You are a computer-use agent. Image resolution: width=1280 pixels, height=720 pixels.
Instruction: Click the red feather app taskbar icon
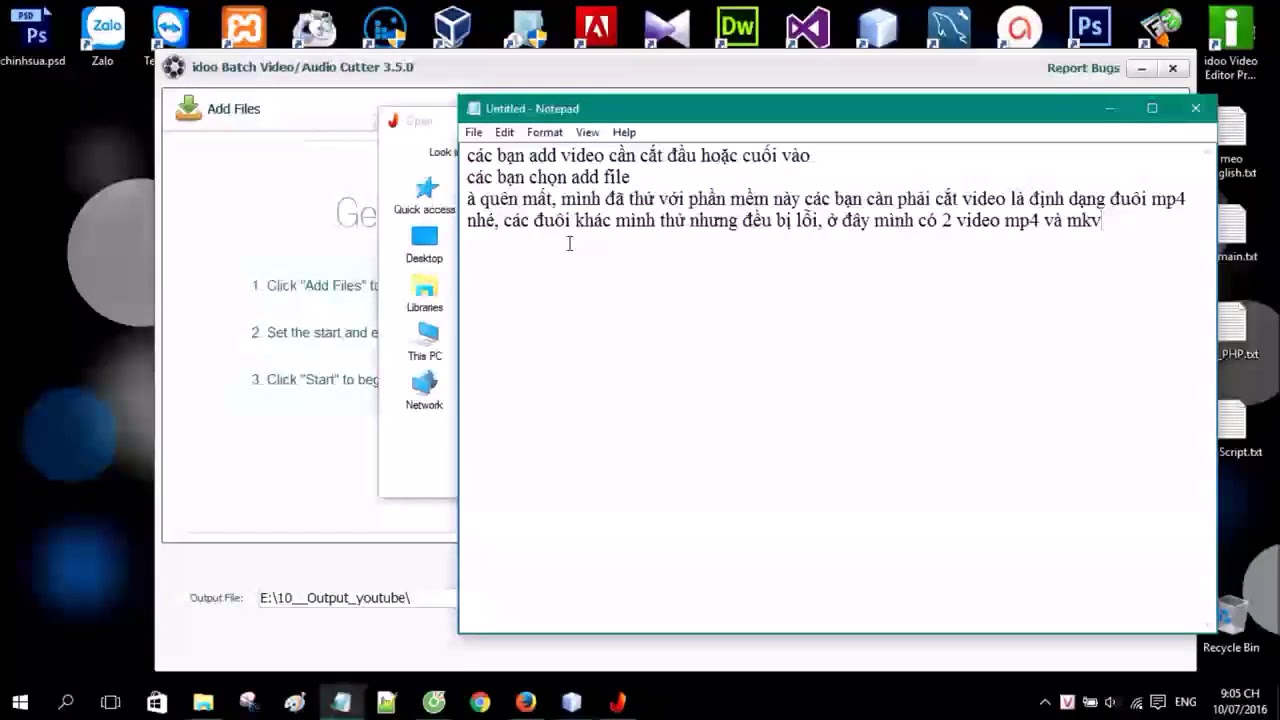[618, 702]
